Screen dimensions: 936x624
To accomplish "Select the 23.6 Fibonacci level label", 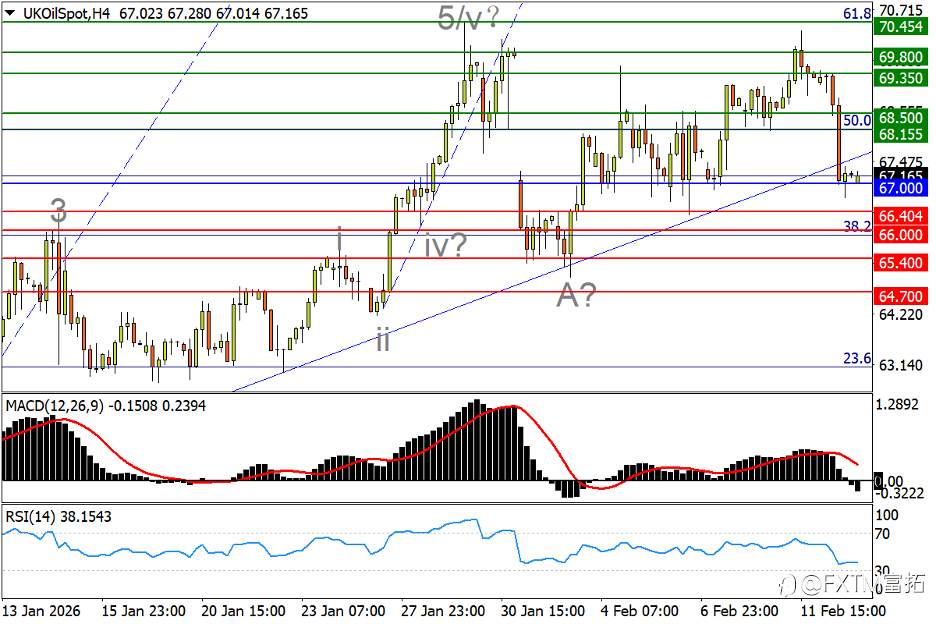I will [x=857, y=358].
